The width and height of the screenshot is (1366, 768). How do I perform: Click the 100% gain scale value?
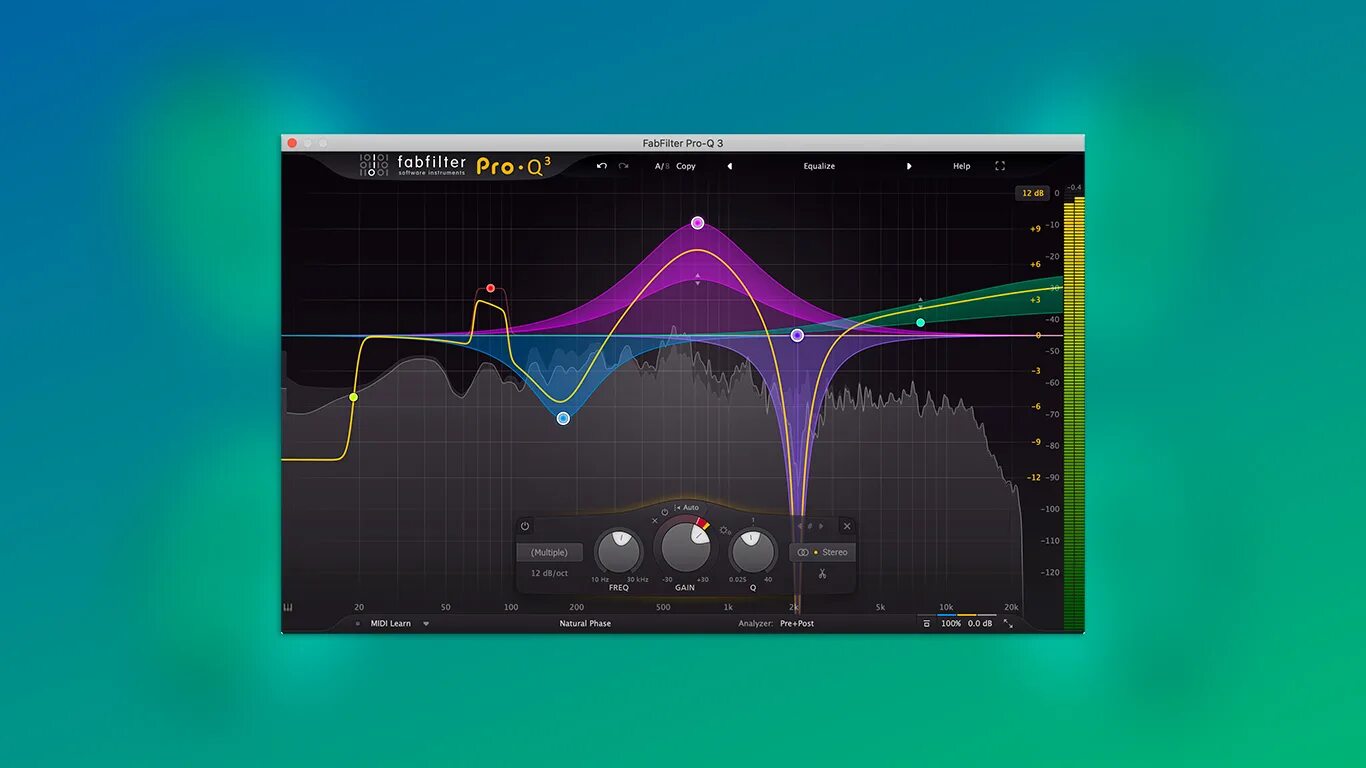point(951,624)
